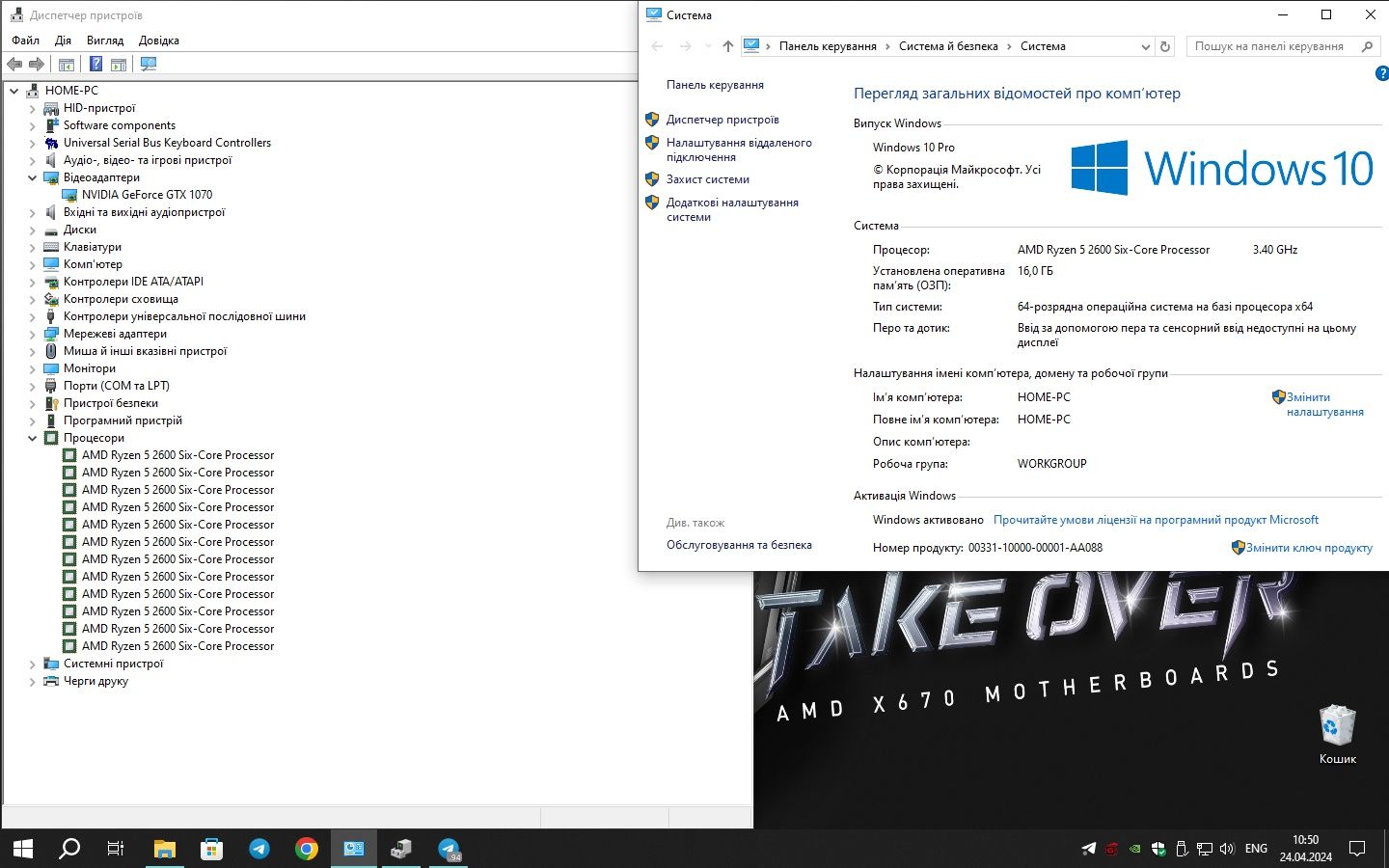Collapse the Процесори node

pyautogui.click(x=32, y=438)
